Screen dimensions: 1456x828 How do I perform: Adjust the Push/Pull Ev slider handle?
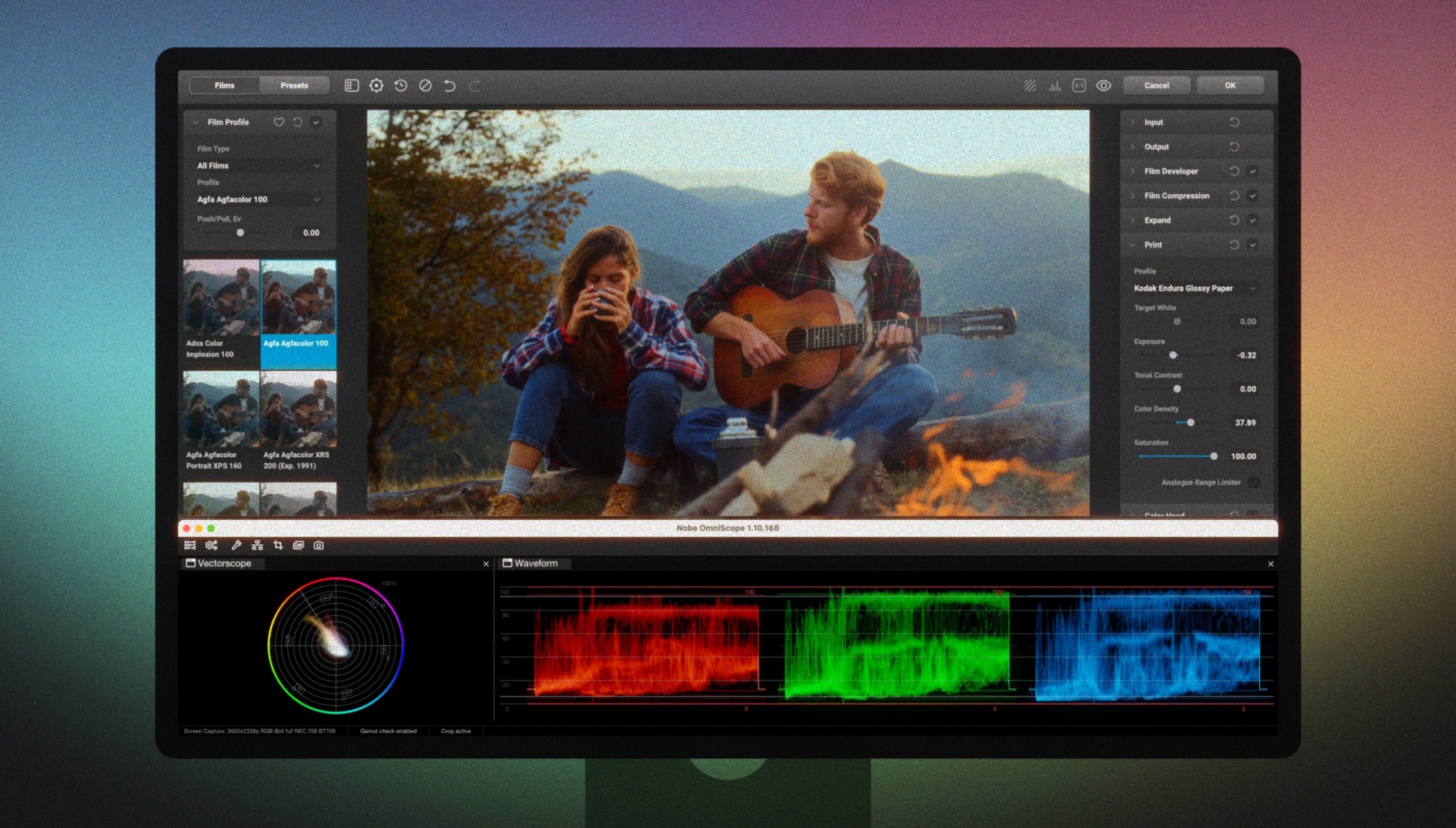pos(240,233)
